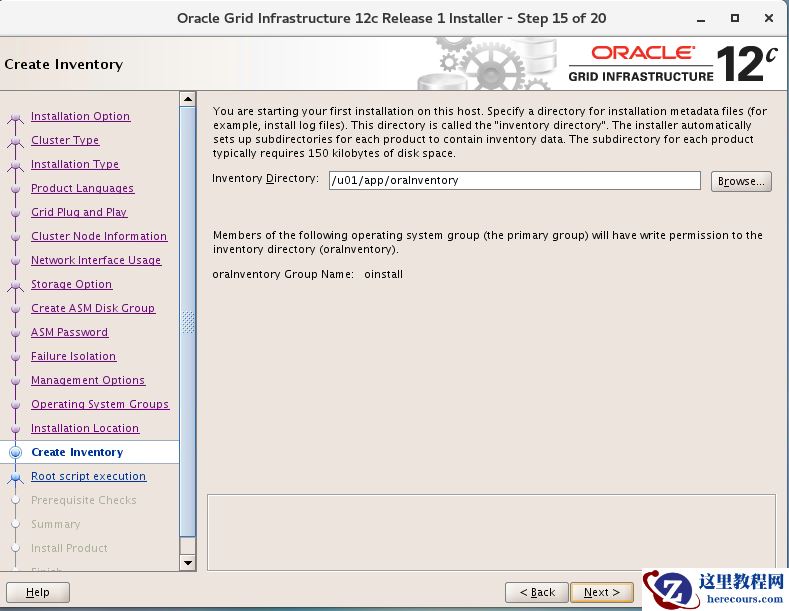Click the oinstall group name text
Screen dimensions: 789x611
(x=383, y=274)
